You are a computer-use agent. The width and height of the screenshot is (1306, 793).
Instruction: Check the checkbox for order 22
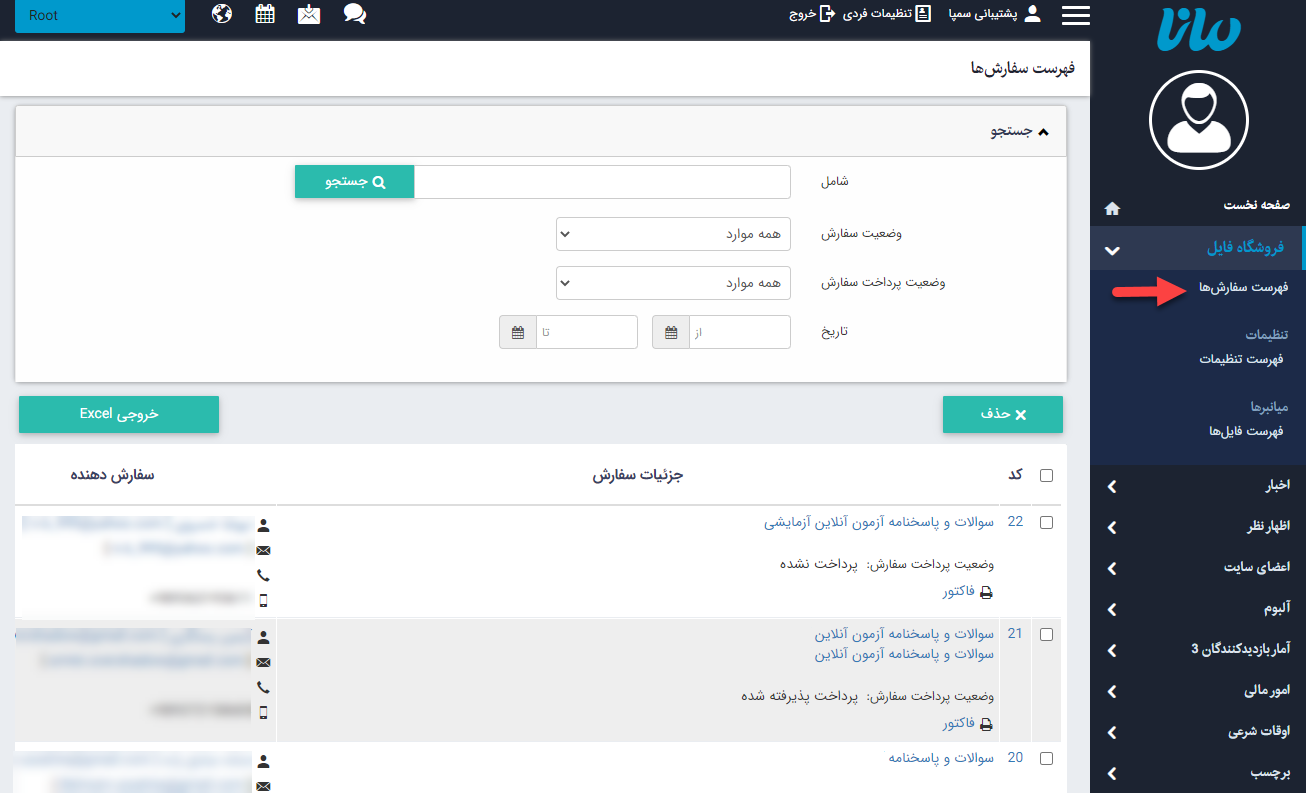pyautogui.click(x=1046, y=521)
